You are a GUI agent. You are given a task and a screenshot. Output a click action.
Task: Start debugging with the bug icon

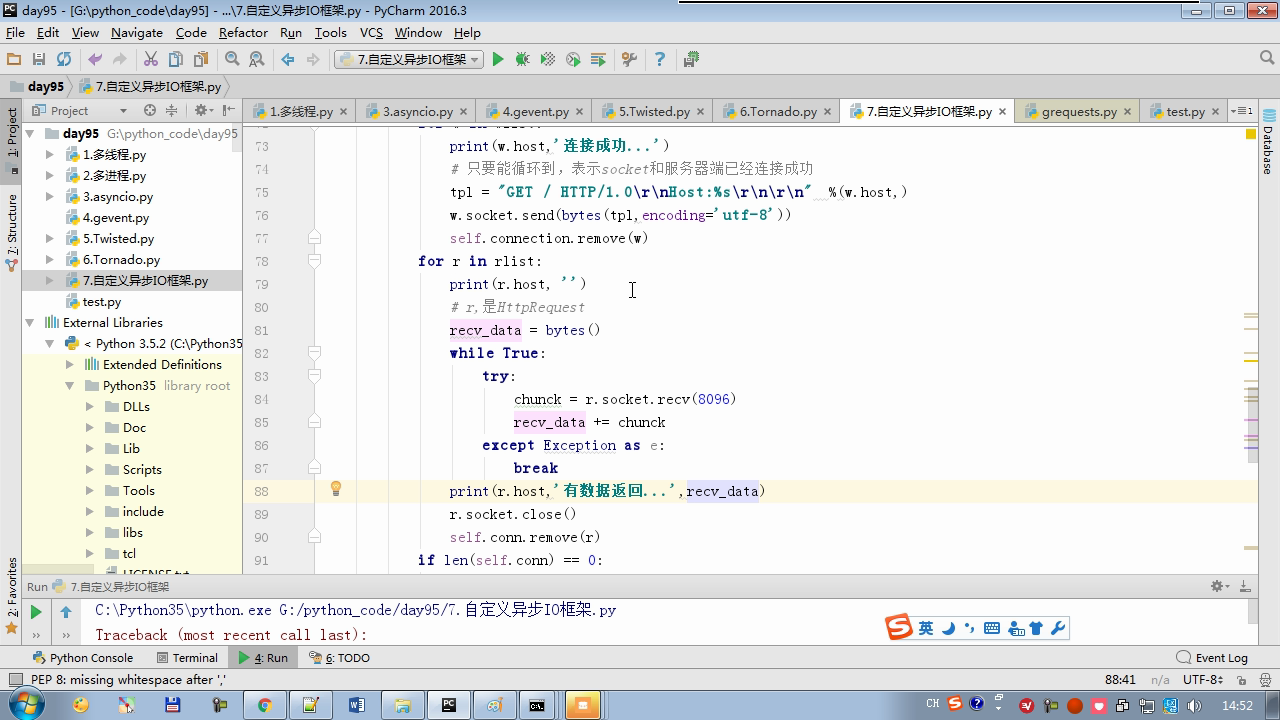pos(522,60)
